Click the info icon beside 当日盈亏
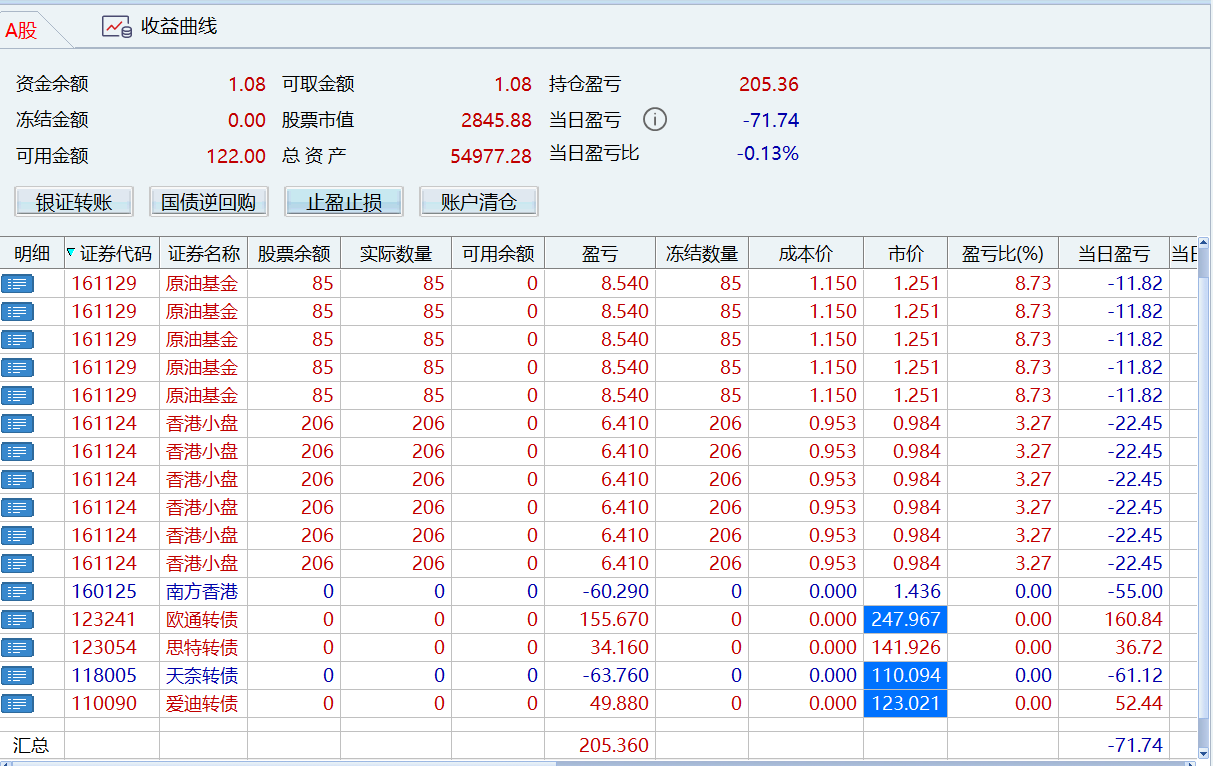The image size is (1213, 766). coord(654,120)
